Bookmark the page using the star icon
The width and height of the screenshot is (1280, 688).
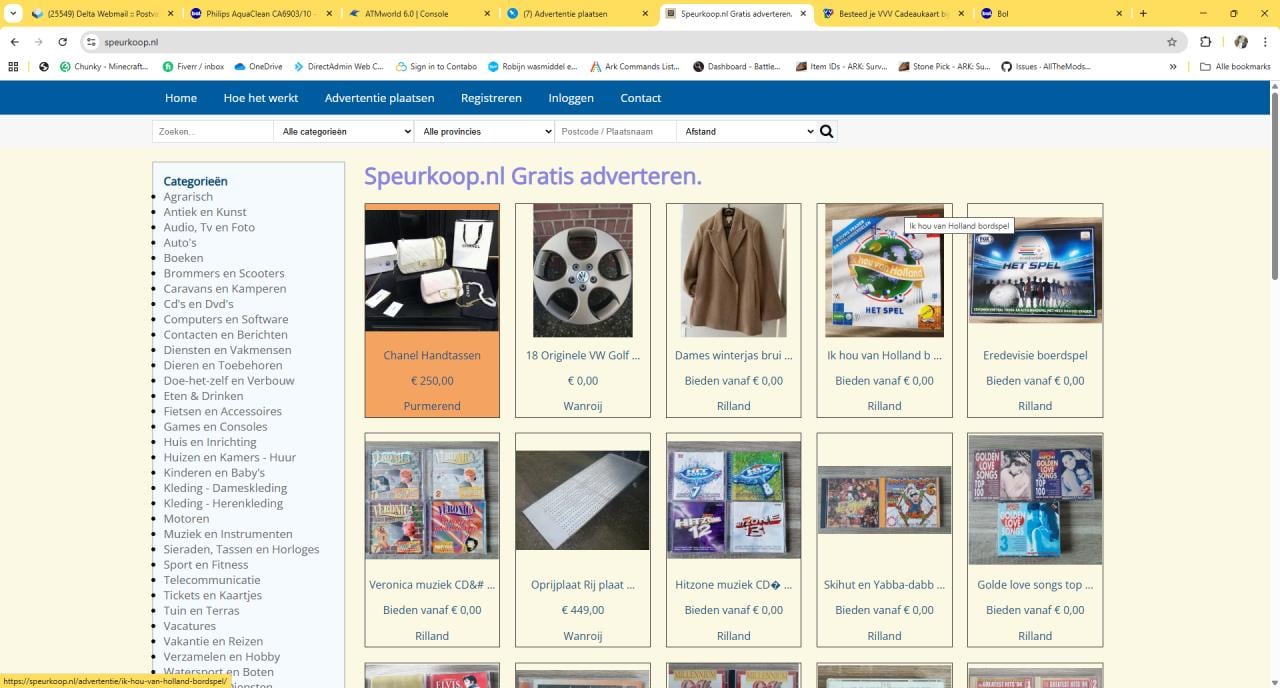tap(1171, 43)
